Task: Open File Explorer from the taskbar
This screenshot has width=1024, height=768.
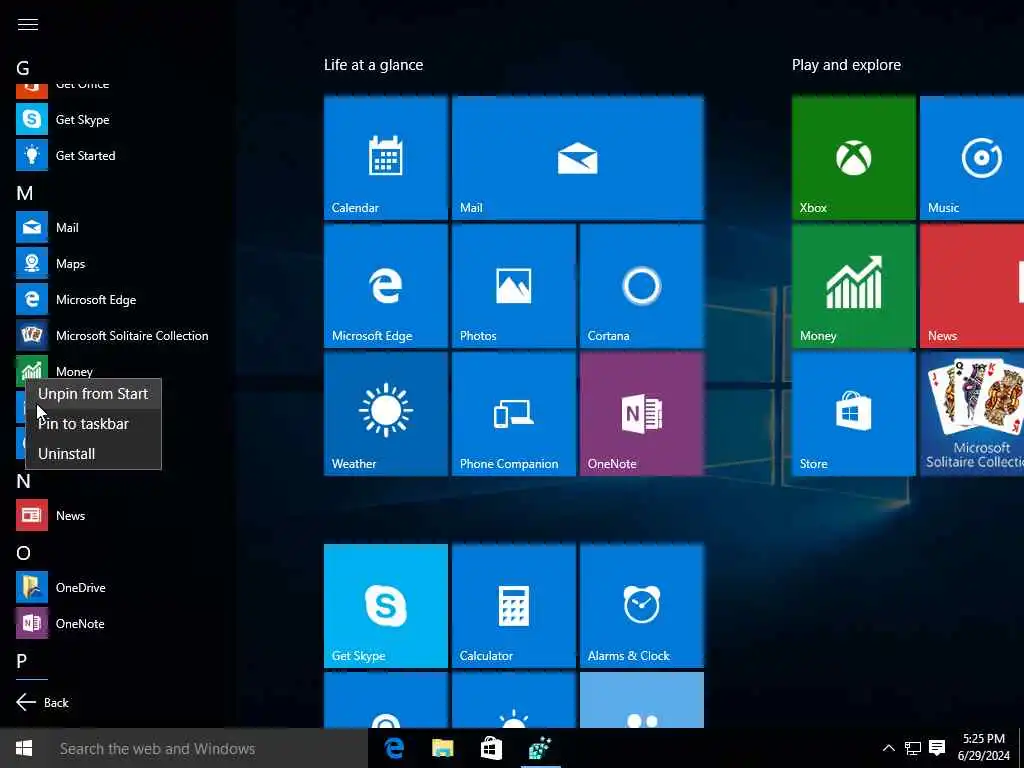Action: pos(443,748)
